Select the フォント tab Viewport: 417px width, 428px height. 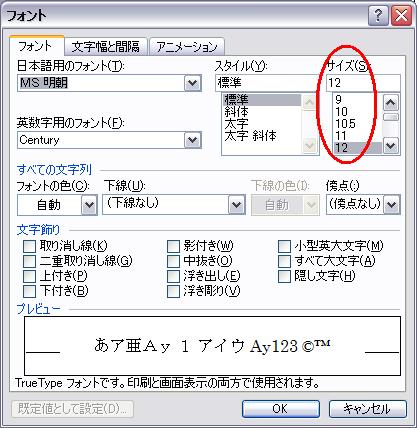pyautogui.click(x=36, y=46)
